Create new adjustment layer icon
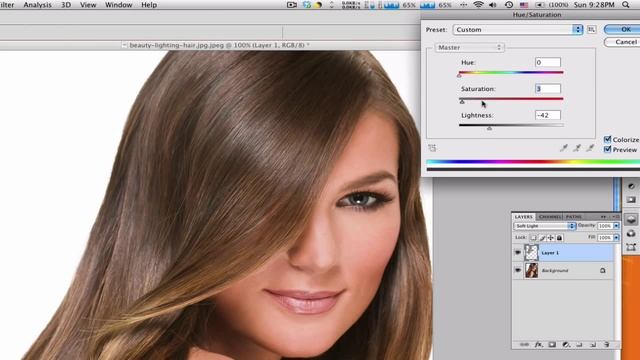The height and width of the screenshot is (360, 640). pos(566,344)
